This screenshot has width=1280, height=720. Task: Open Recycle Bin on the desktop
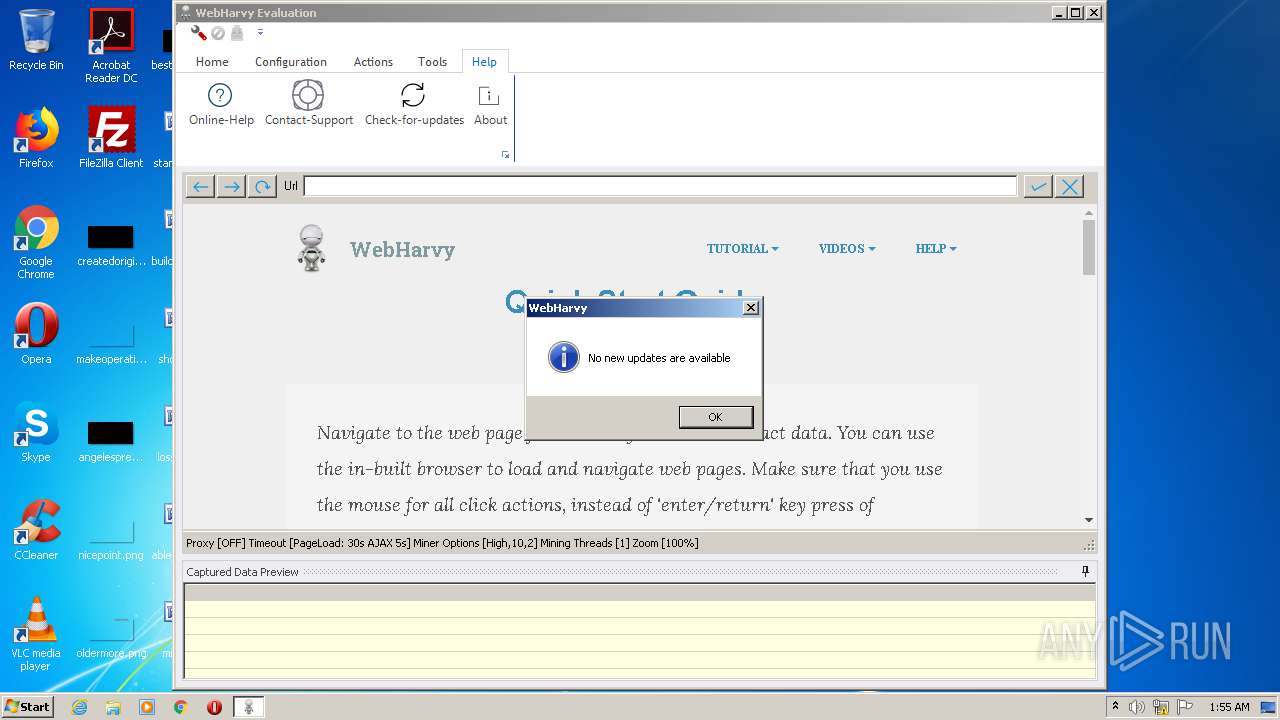[x=36, y=40]
